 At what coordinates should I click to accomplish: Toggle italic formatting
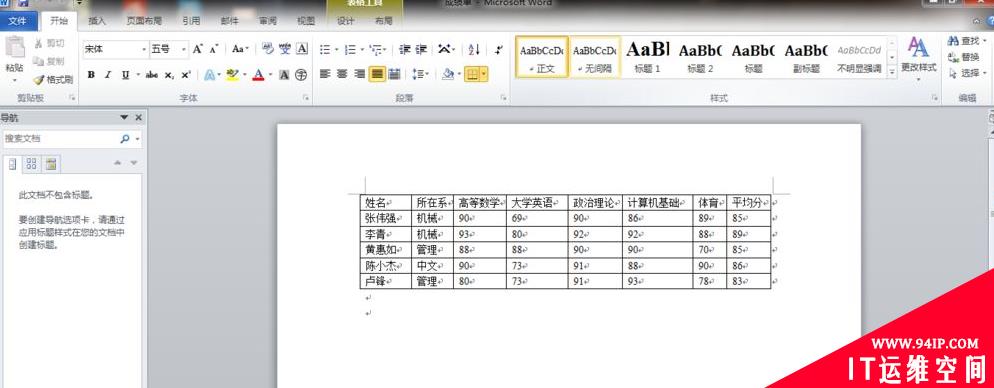pyautogui.click(x=108, y=75)
